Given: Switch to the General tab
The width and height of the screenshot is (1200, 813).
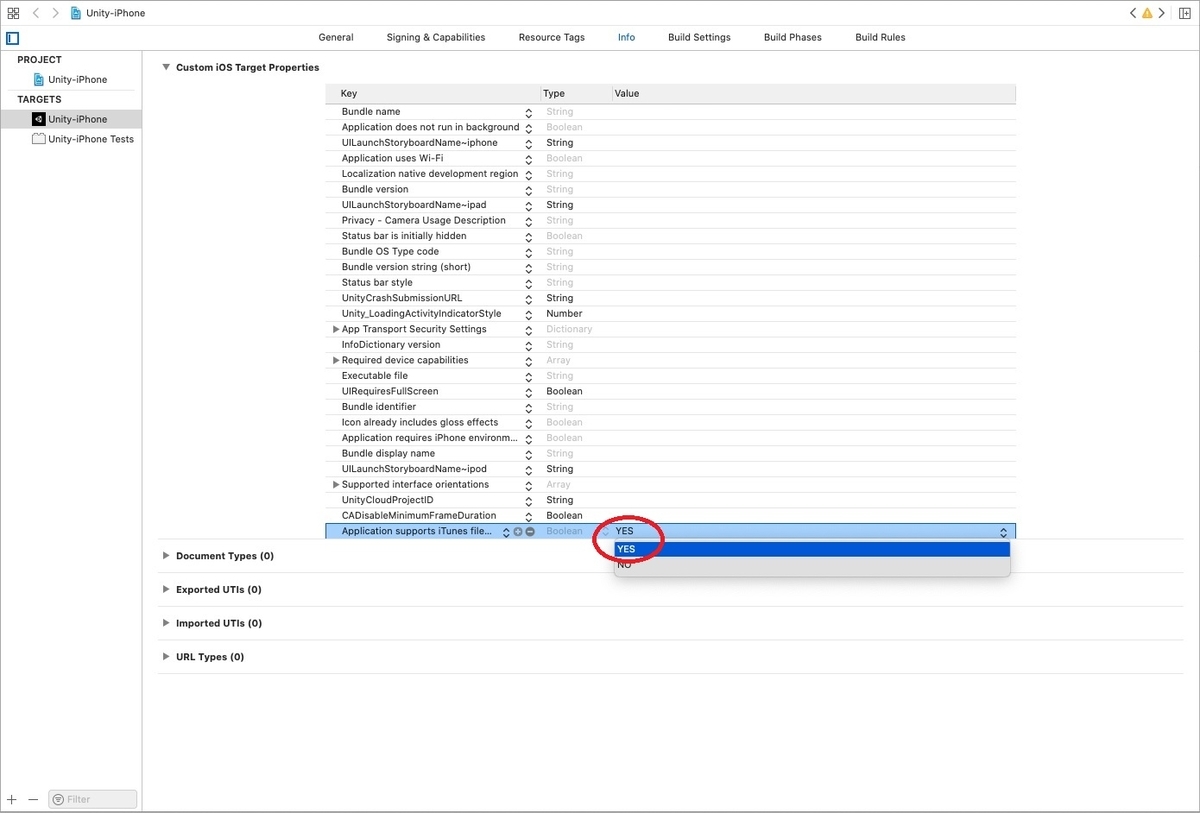Looking at the screenshot, I should coord(336,37).
